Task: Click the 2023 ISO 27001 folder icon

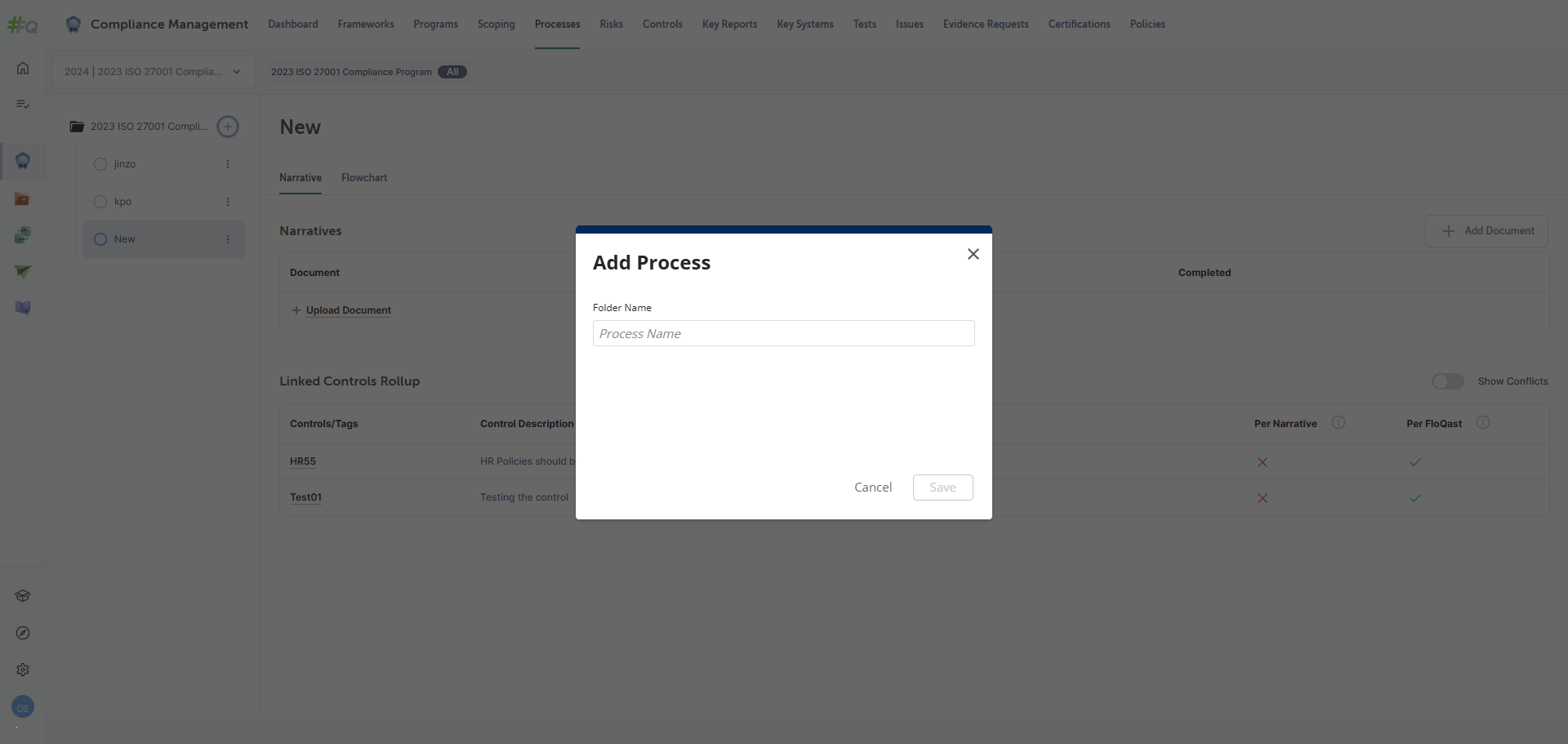Action: click(77, 127)
